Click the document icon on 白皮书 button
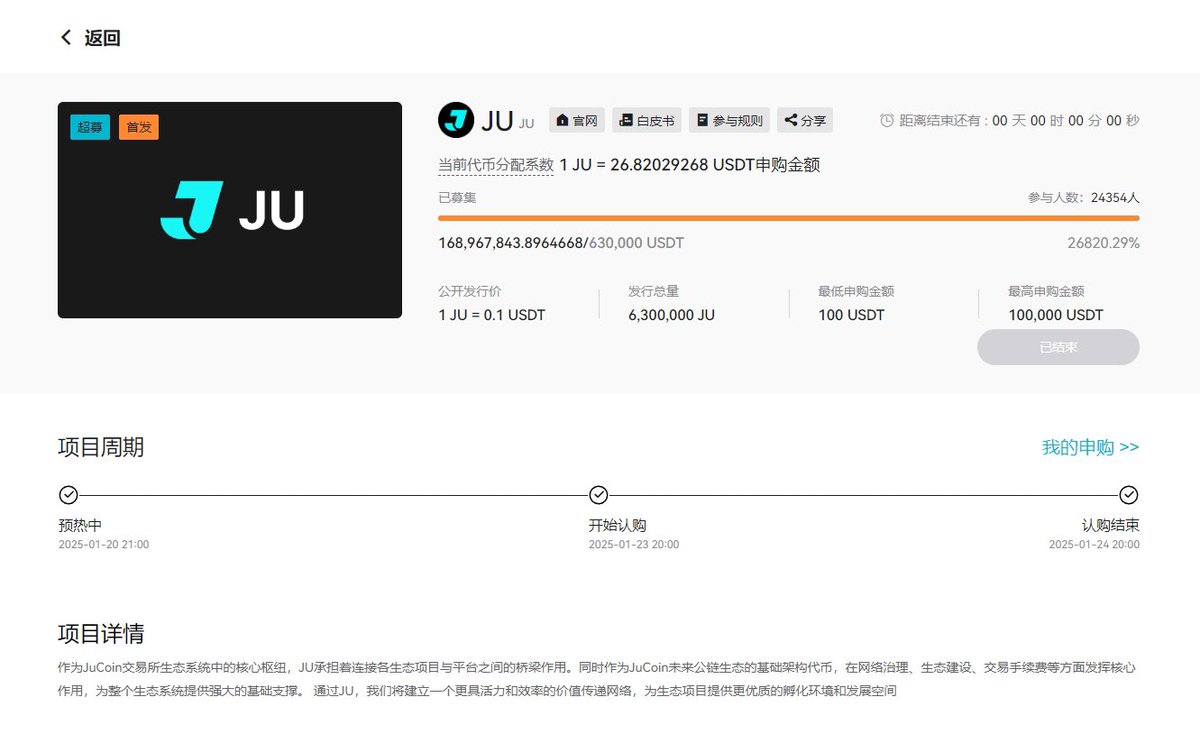The height and width of the screenshot is (734, 1200). [626, 120]
